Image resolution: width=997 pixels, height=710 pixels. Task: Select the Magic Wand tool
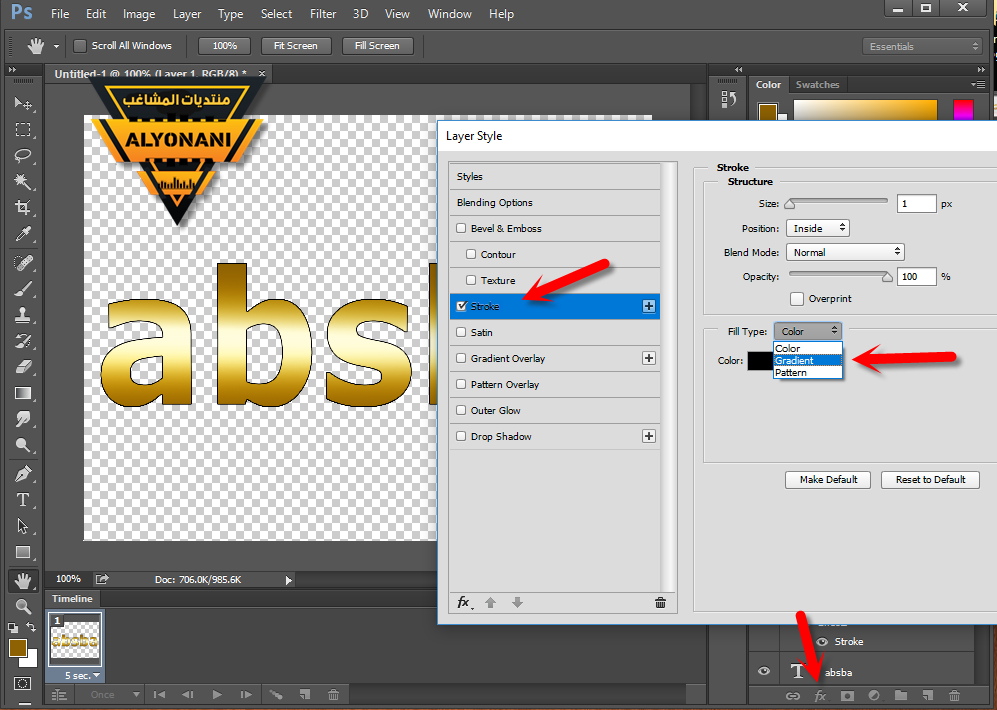click(x=23, y=182)
